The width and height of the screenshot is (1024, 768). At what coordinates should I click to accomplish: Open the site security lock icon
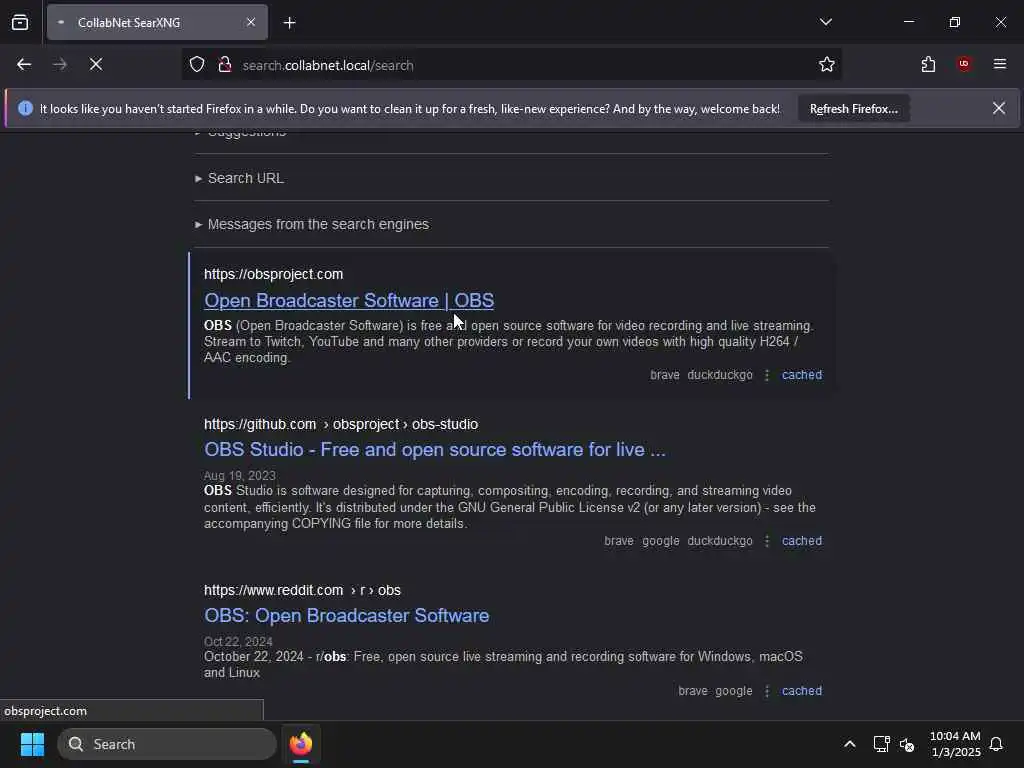point(225,65)
